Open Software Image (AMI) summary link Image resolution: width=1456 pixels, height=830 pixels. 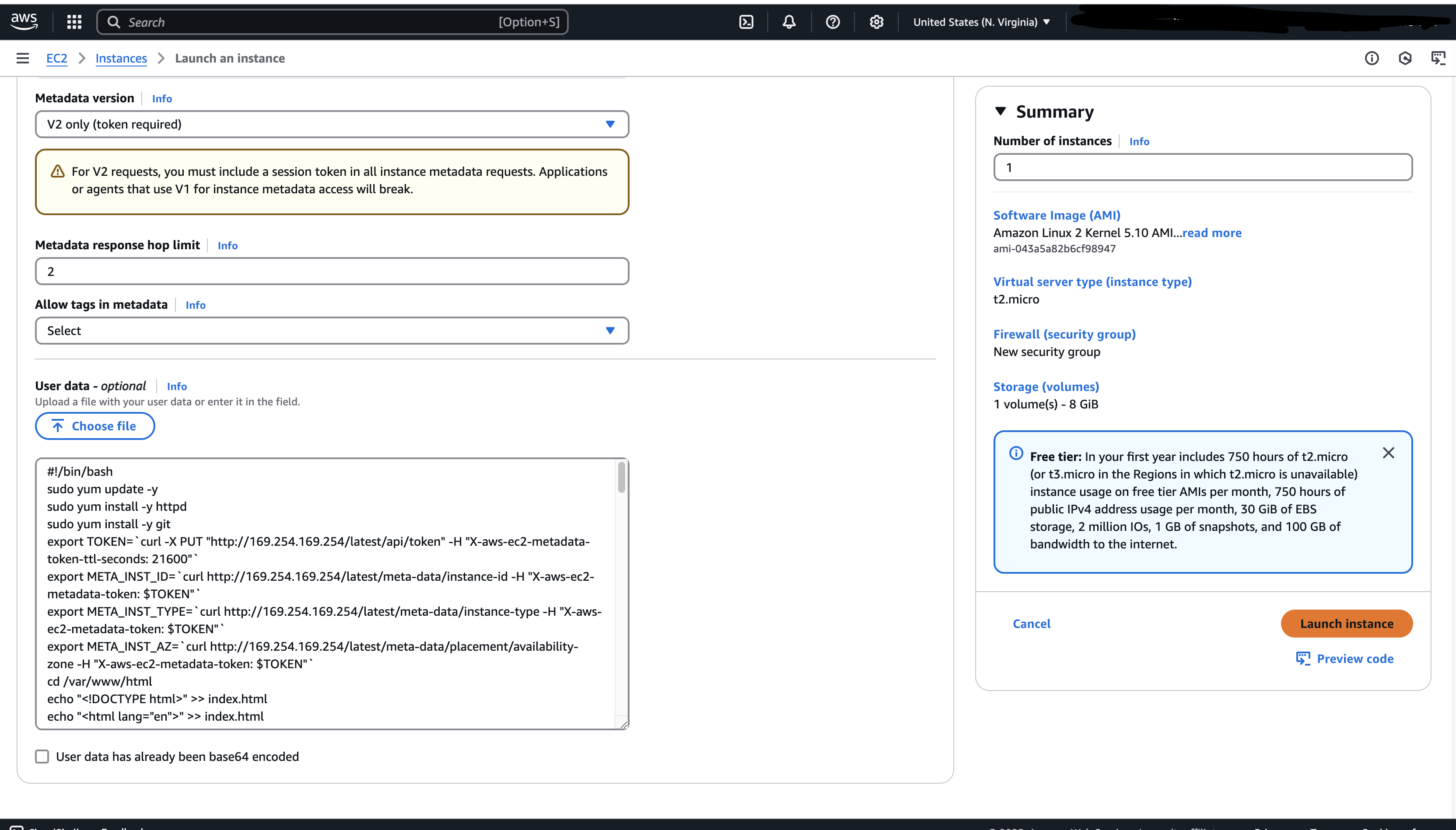1057,215
